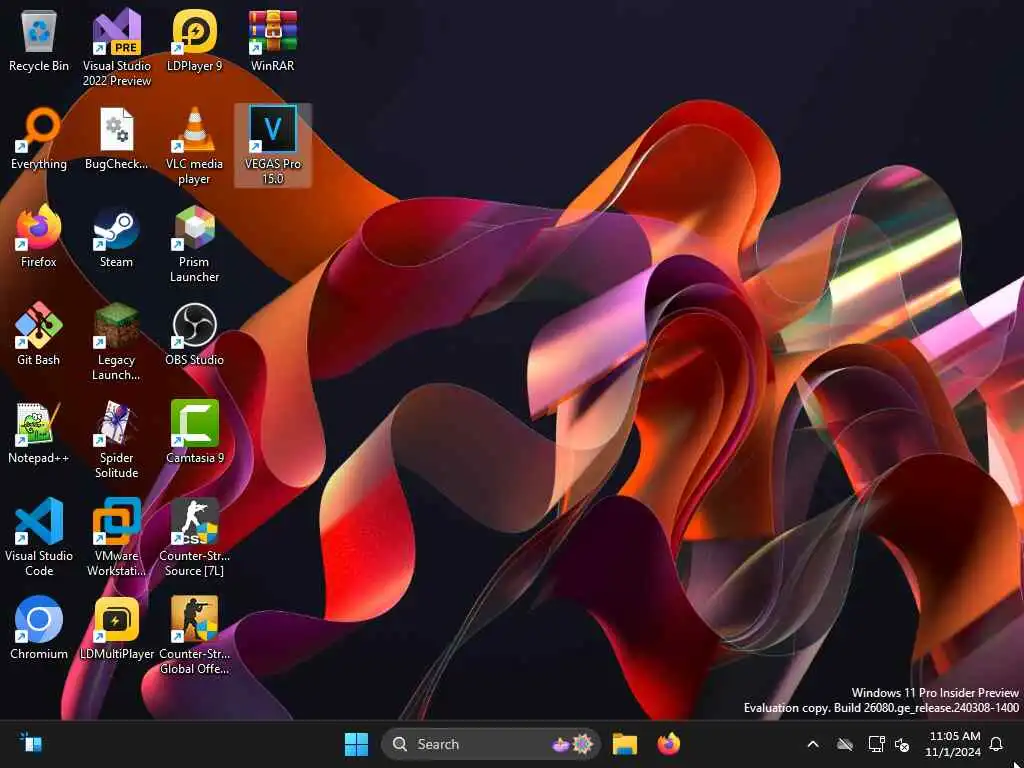Select the LDPlayer 9 shortcut

(x=194, y=42)
